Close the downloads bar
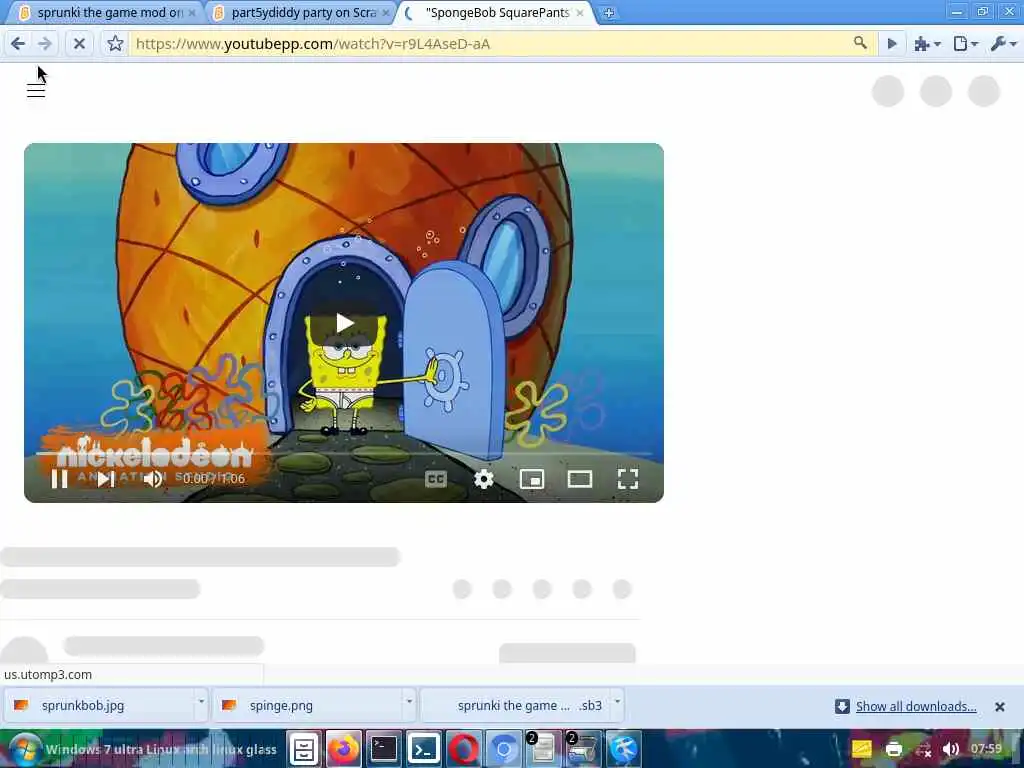 [x=999, y=707]
